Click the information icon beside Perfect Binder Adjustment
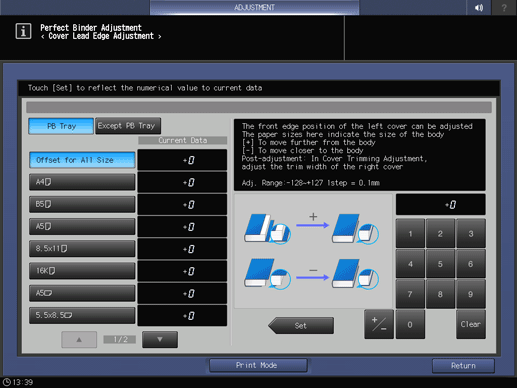The image size is (517, 388). [x=23, y=31]
